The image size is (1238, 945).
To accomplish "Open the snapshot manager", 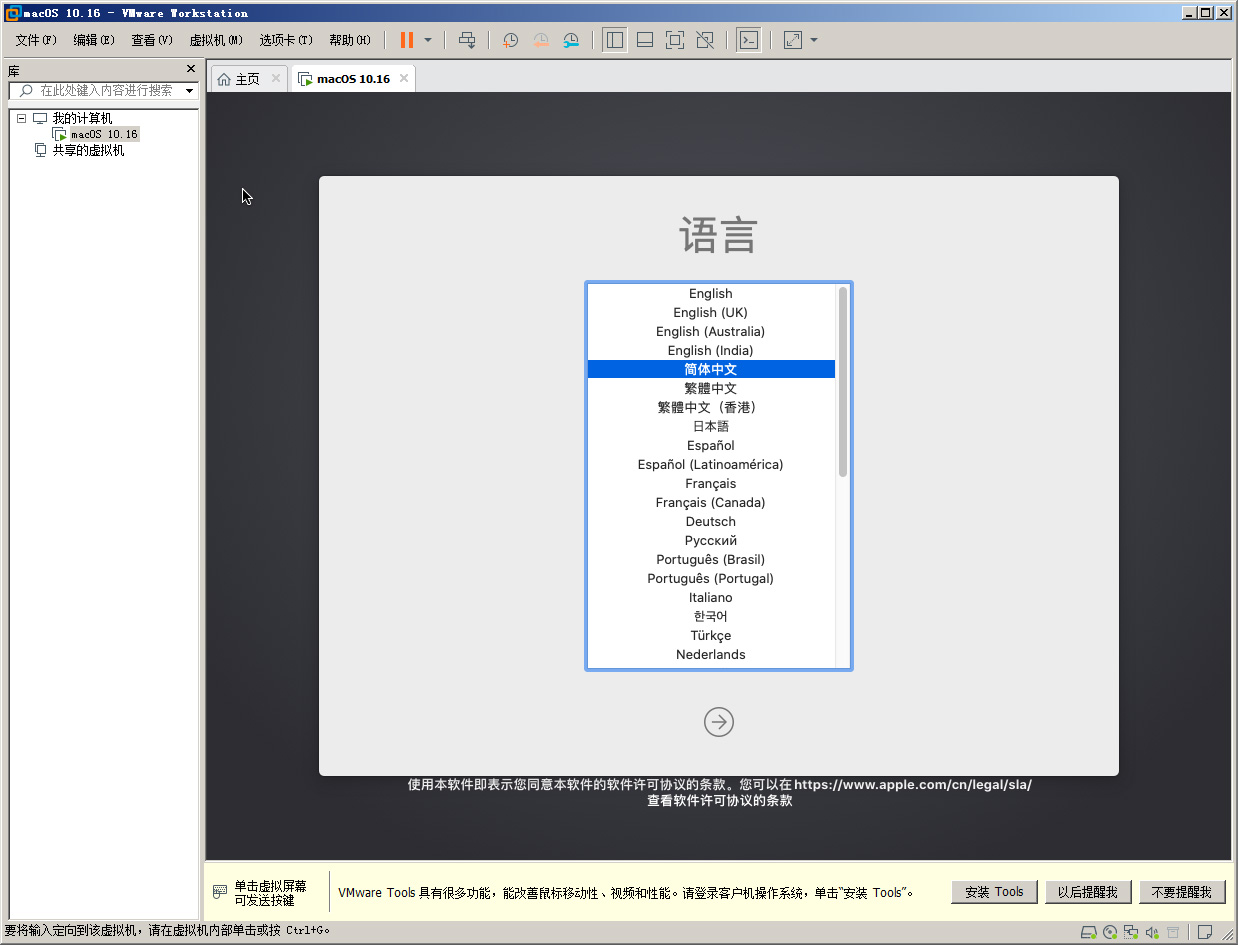I will (571, 40).
